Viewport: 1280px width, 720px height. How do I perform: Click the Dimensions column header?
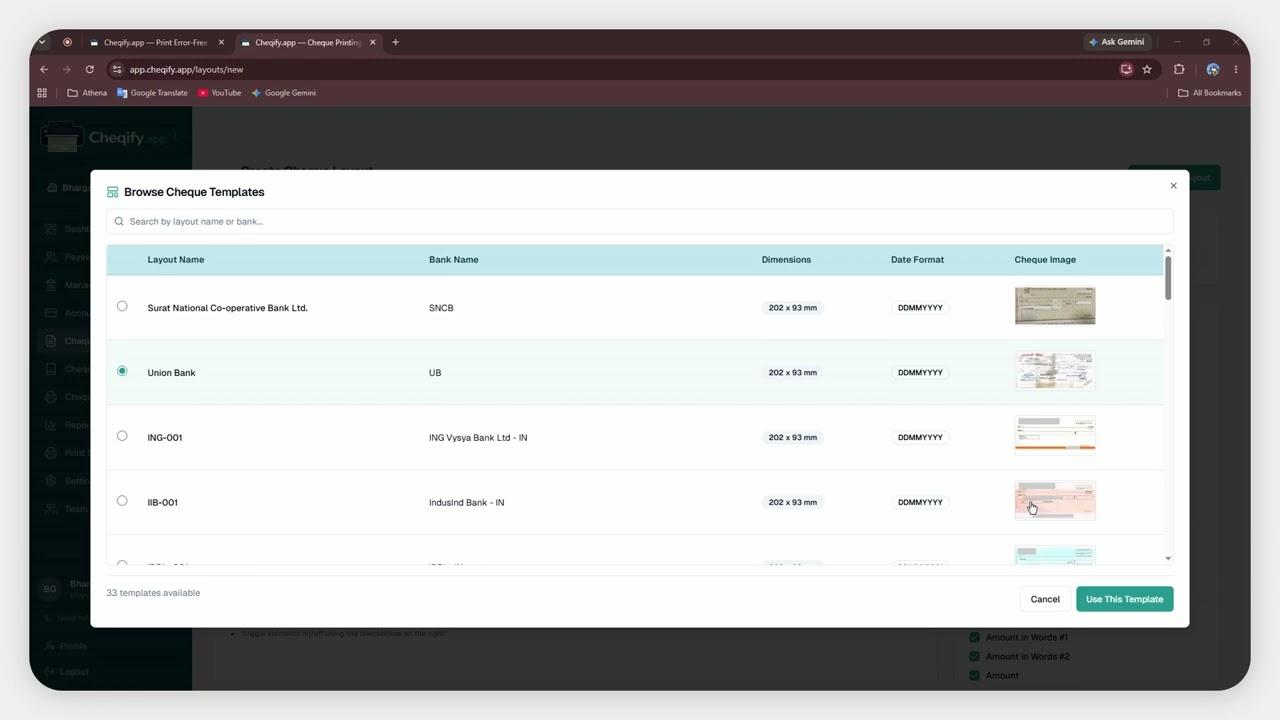(786, 260)
